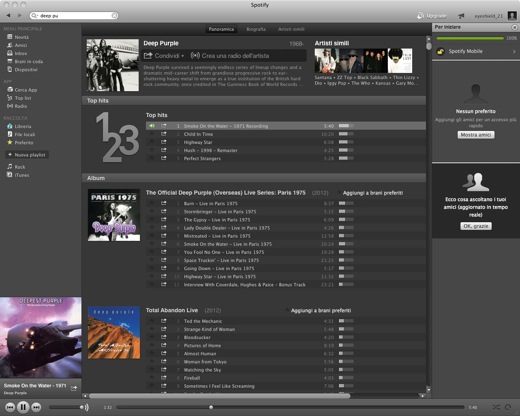Toggle shuffle playback
520x416 pixels.
pyautogui.click(x=496, y=407)
